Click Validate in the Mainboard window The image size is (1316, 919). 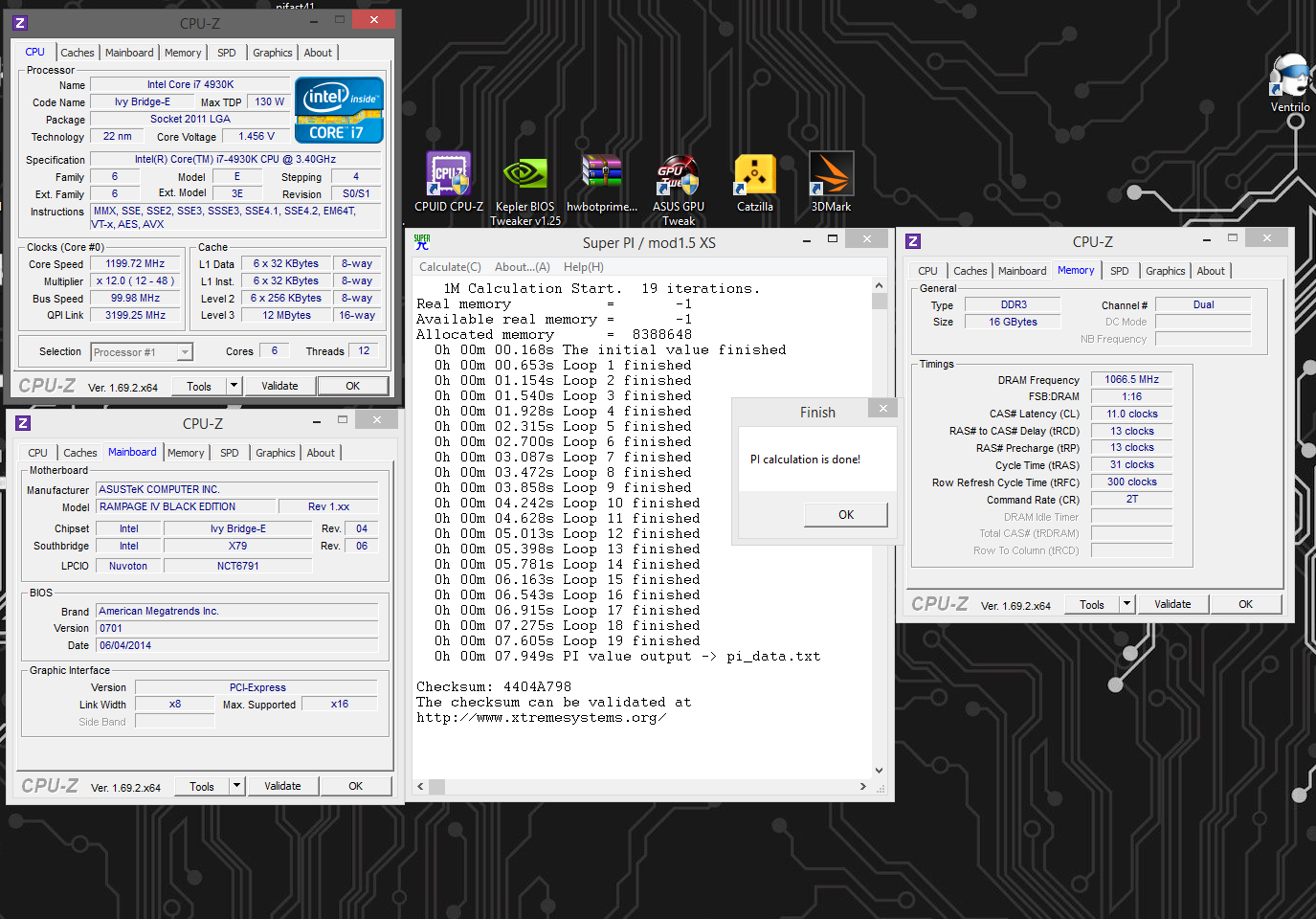pyautogui.click(x=282, y=786)
